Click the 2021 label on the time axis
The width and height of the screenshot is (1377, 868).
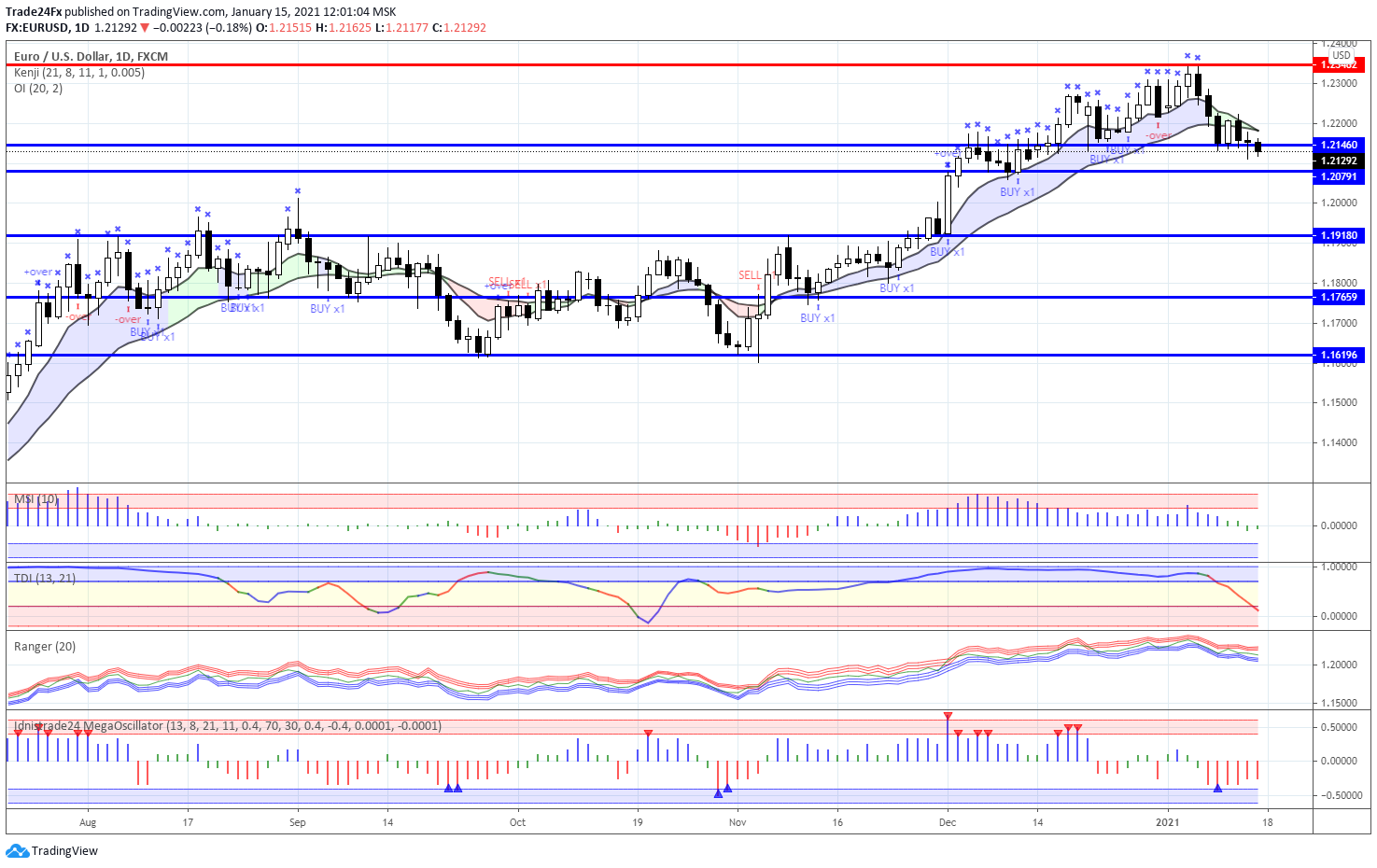1168,822
